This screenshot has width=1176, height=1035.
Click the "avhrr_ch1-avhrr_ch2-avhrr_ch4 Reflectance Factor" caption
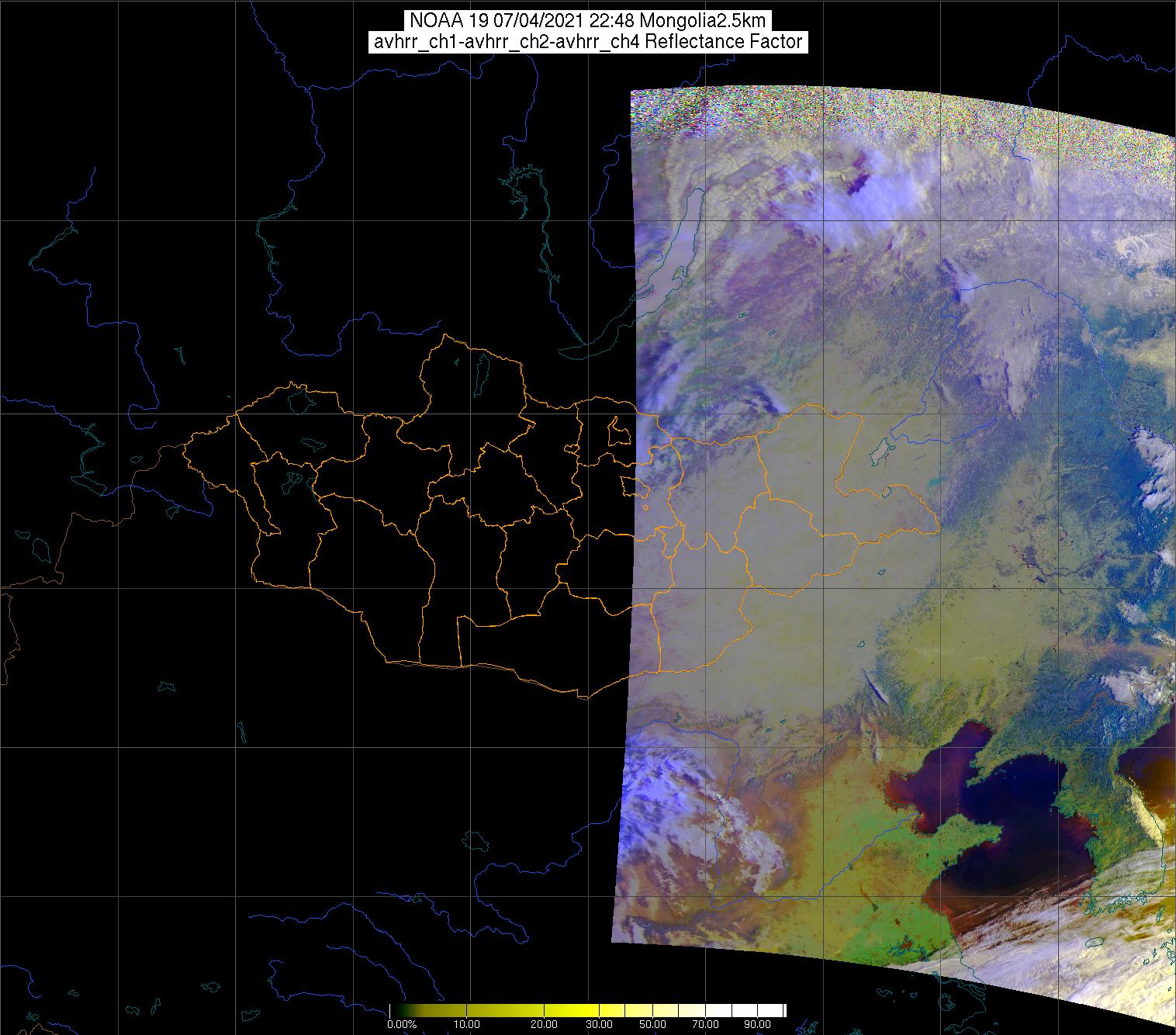587,42
